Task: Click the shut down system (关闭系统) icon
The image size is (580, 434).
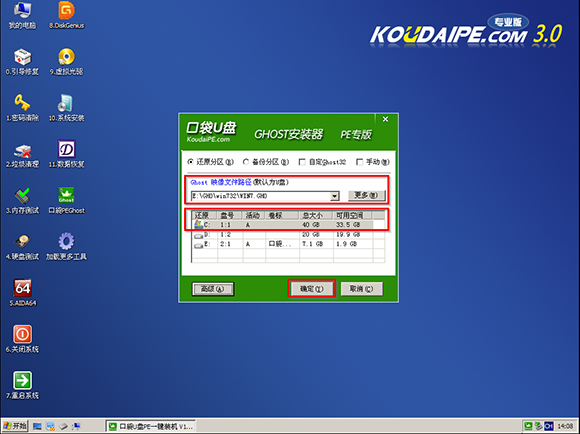Action: 23,339
